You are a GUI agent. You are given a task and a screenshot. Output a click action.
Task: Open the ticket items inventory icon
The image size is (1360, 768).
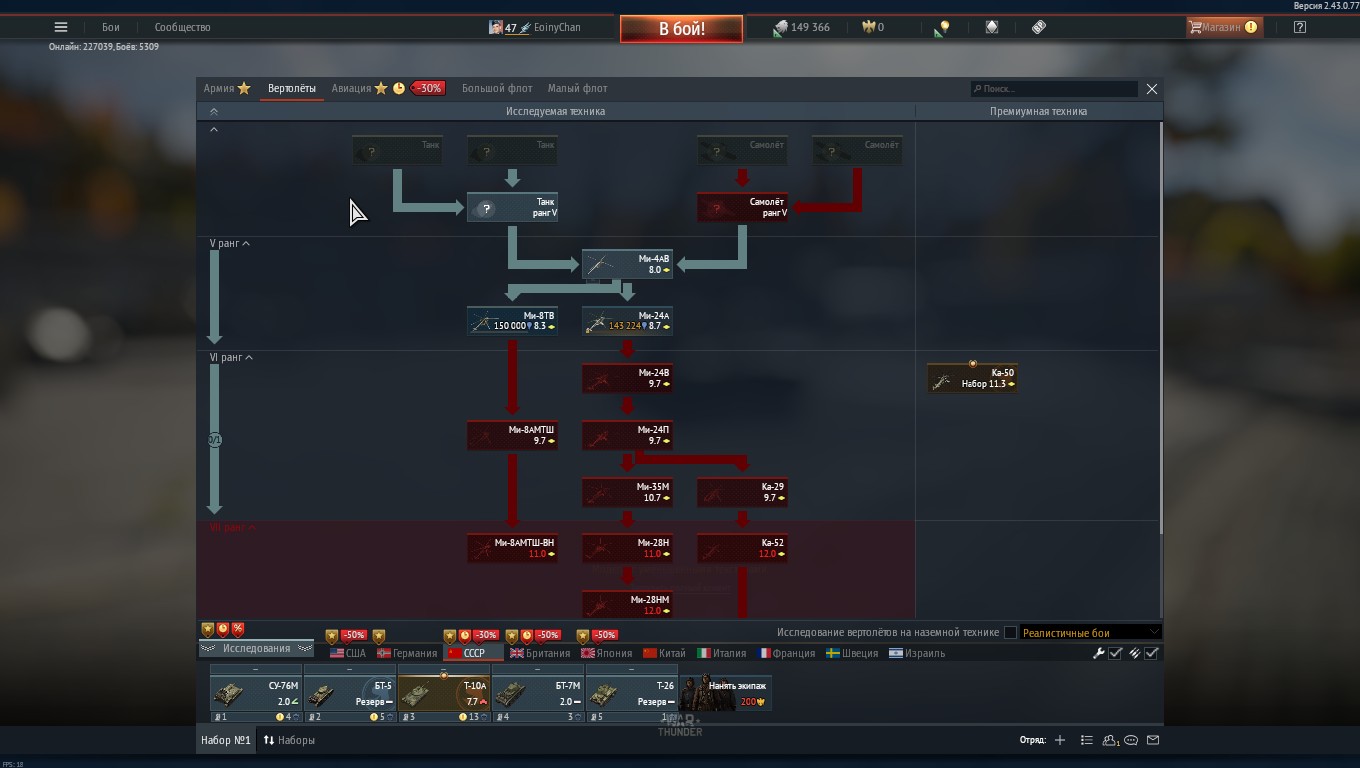1039,27
